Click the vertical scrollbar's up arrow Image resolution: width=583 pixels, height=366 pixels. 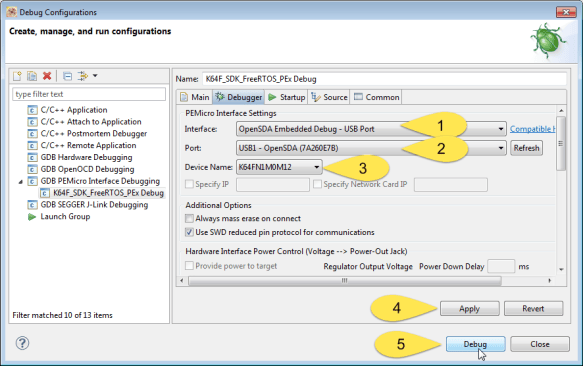561,110
